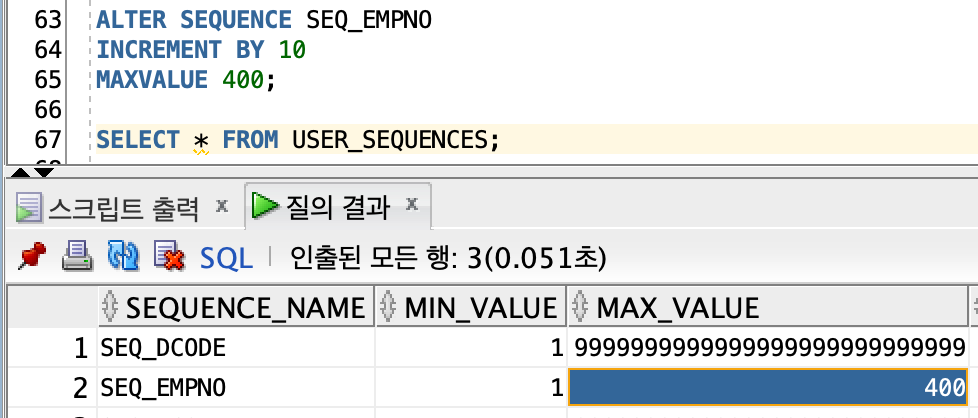The image size is (978, 418).
Task: Click the pin icon in results toolbar
Action: (x=32, y=256)
